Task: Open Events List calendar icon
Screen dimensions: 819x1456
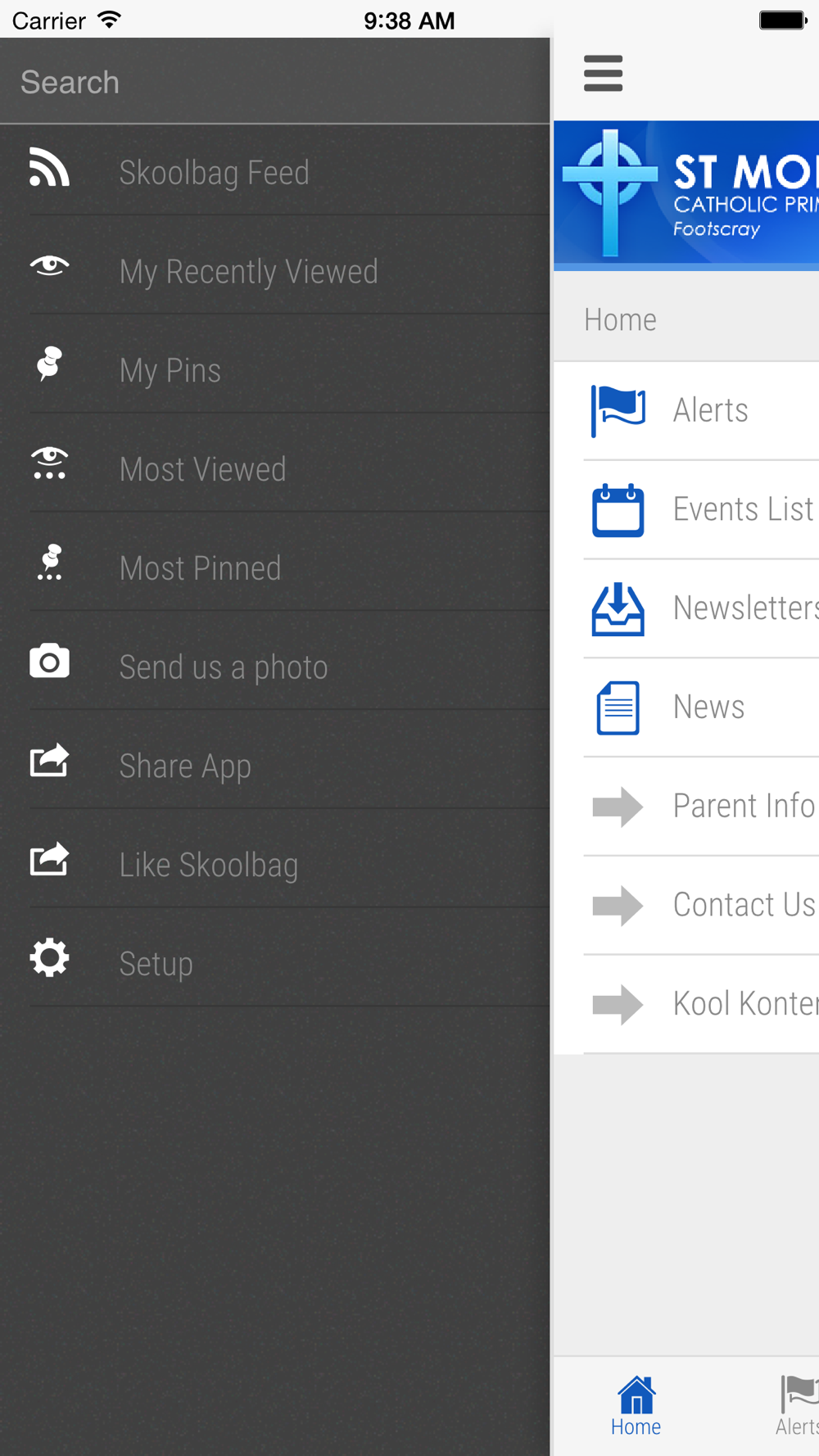Action: click(x=618, y=510)
